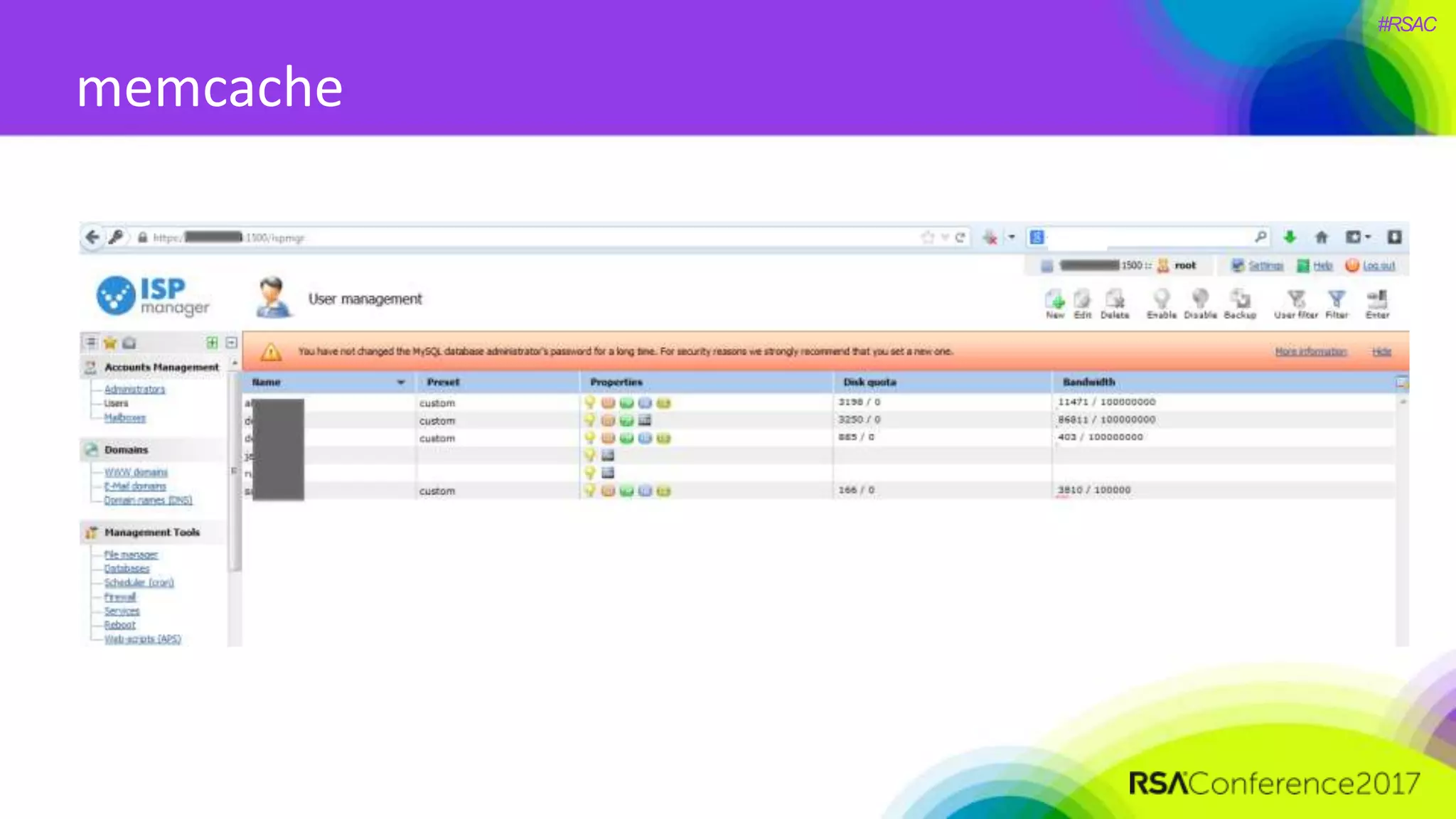1456x819 pixels.
Task: Click the Enter toolbar icon
Action: 1378,299
